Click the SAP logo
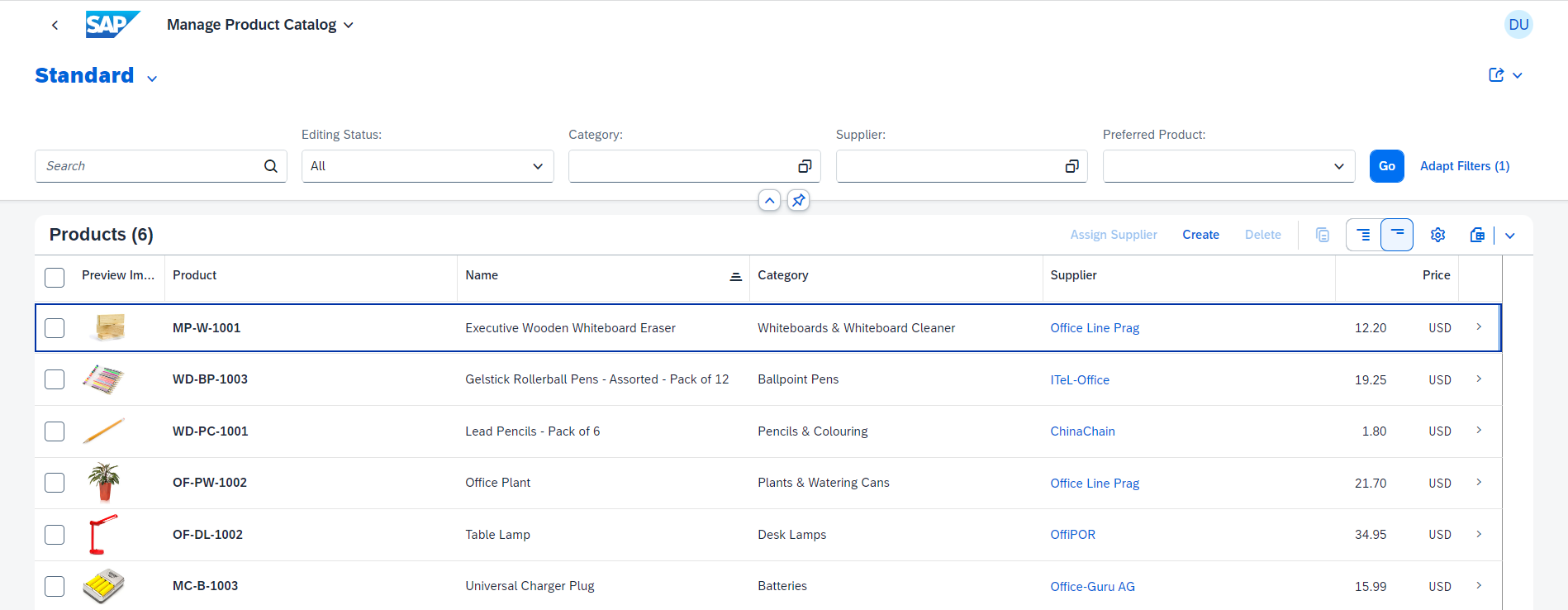 click(112, 25)
